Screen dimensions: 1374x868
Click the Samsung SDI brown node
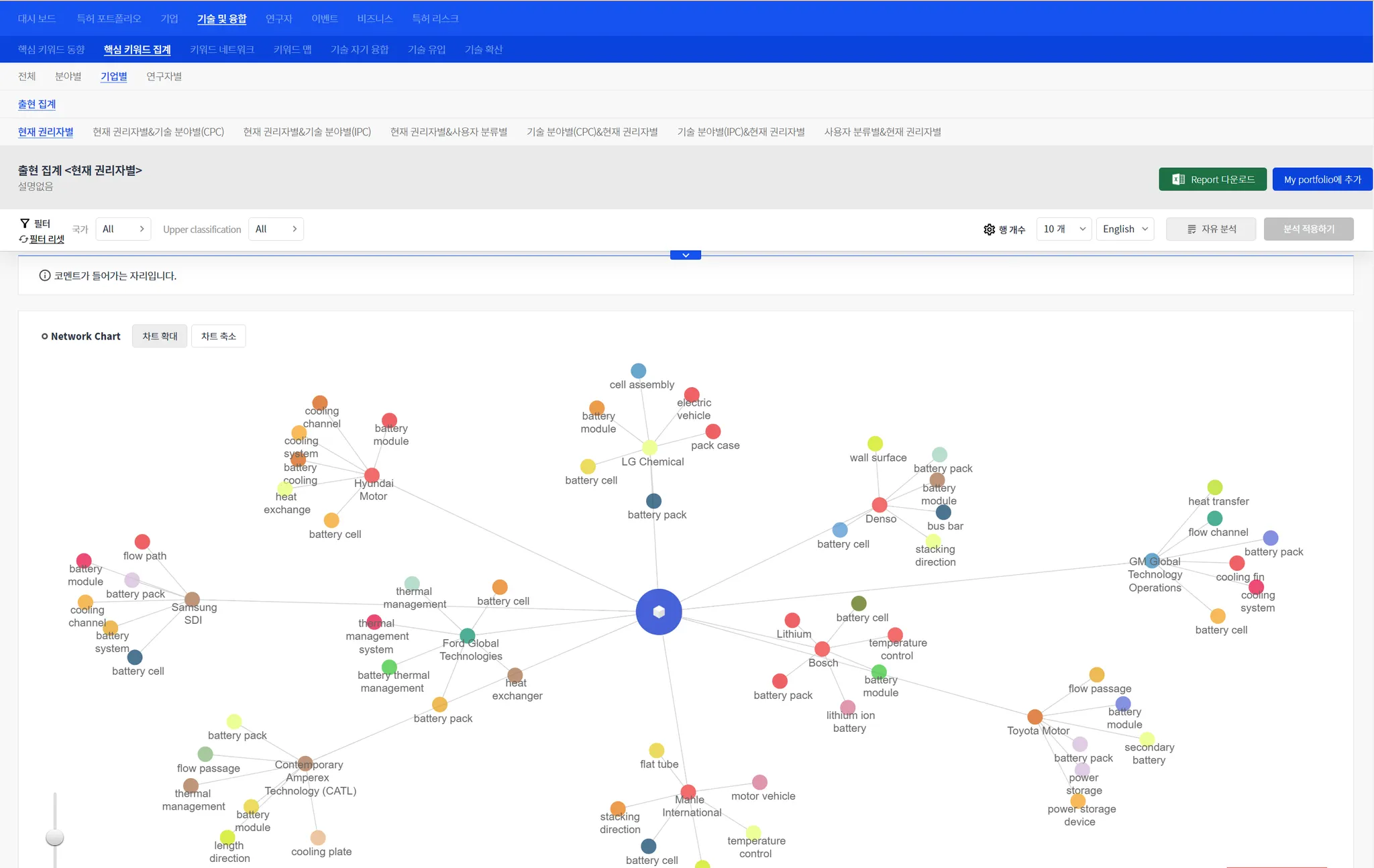(192, 599)
